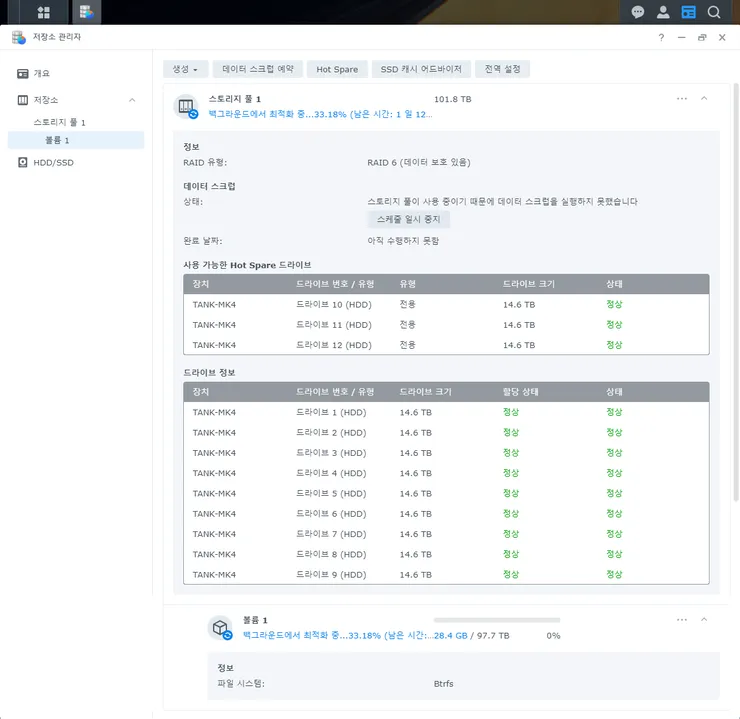The width and height of the screenshot is (740, 719).
Task: Collapse the Volume 1 panel
Action: [x=704, y=619]
